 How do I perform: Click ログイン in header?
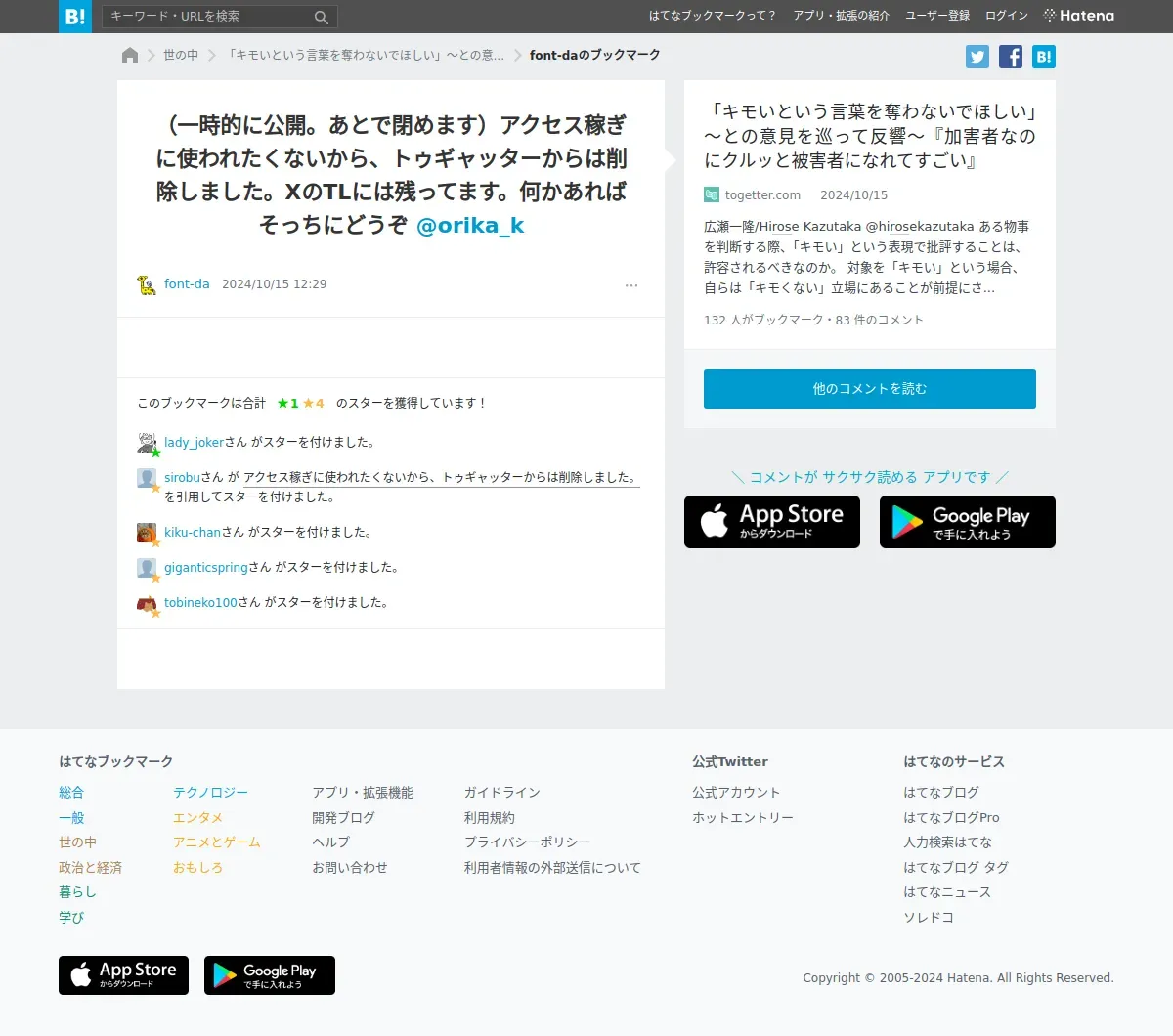point(1007,16)
